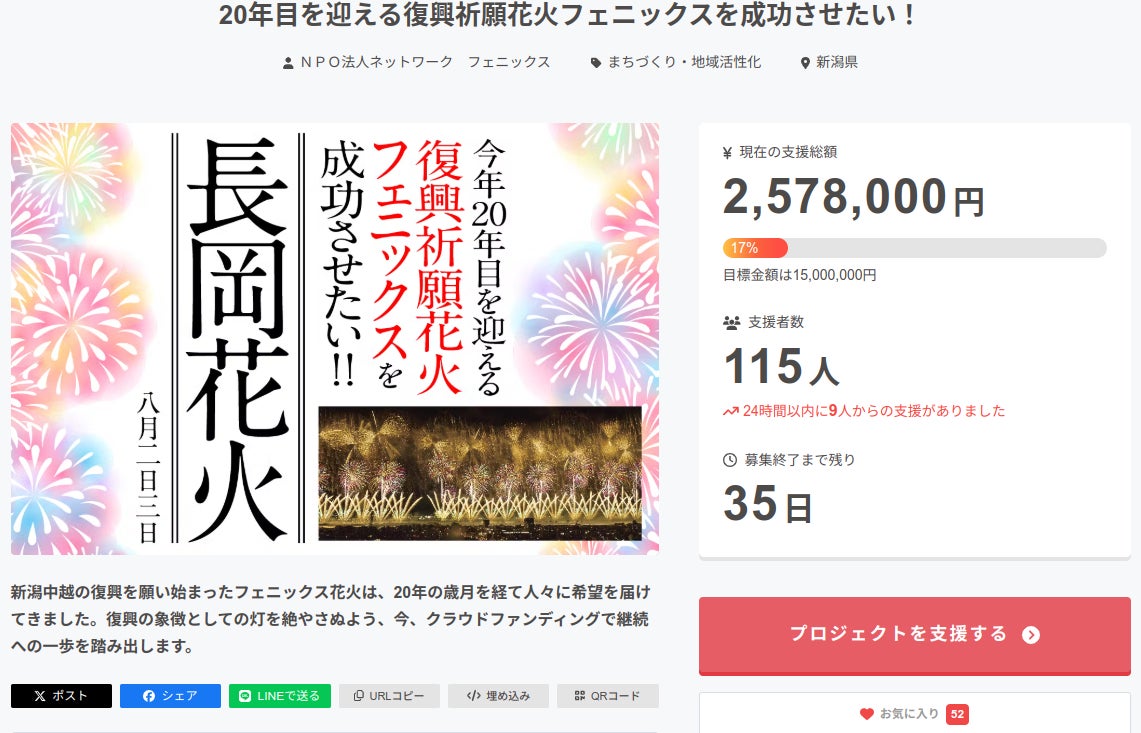Click the URL copy icon

pyautogui.click(x=358, y=696)
